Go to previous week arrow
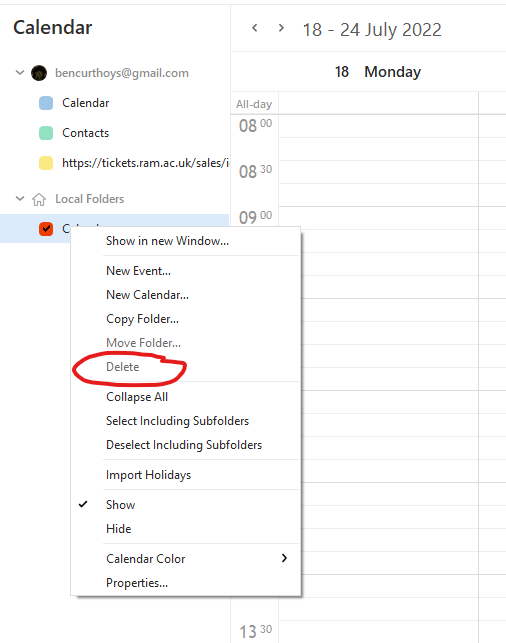Screen dimensions: 506x643 [x=255, y=28]
